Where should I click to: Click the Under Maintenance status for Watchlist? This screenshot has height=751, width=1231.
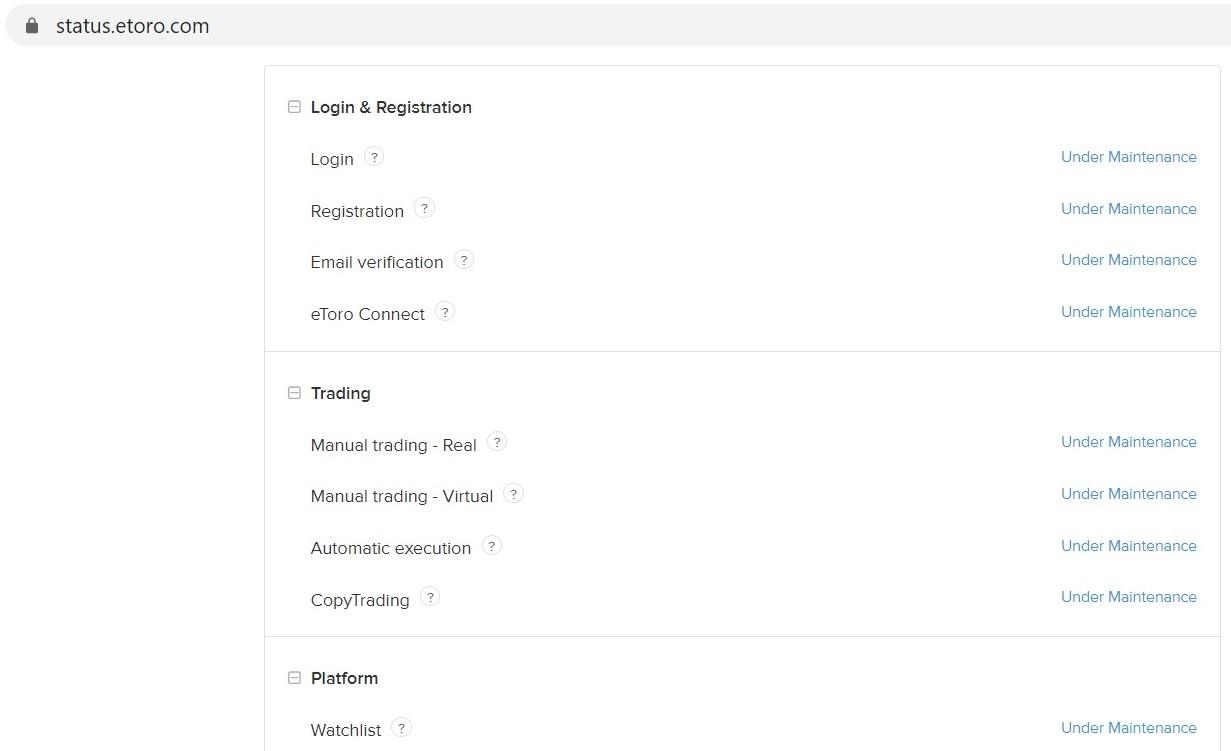1129,728
